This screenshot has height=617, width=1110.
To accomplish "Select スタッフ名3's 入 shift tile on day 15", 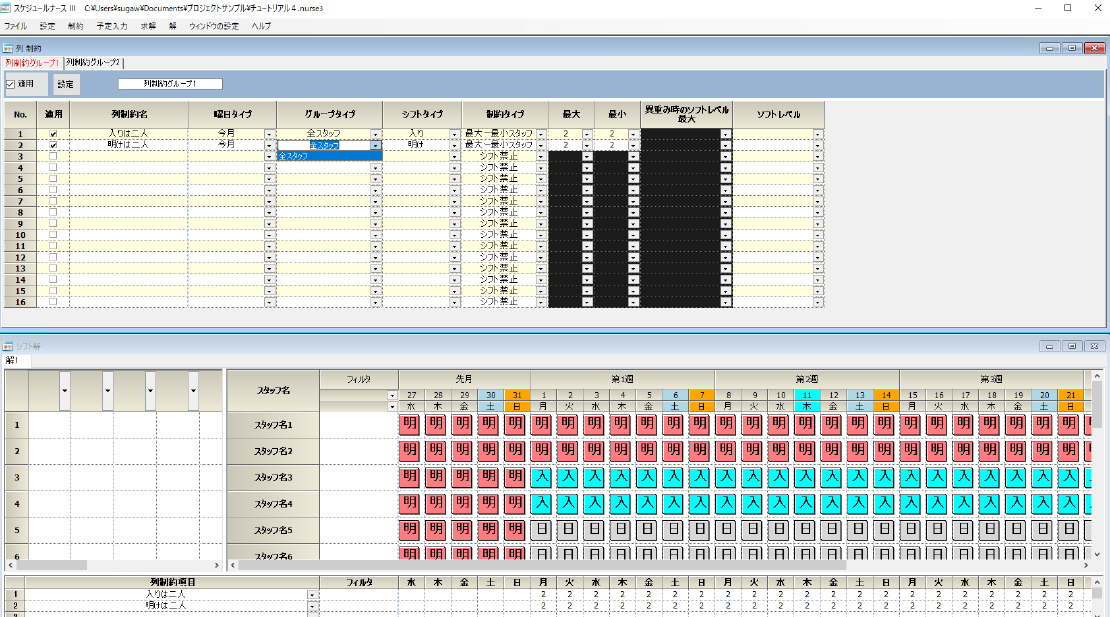I will (x=911, y=477).
